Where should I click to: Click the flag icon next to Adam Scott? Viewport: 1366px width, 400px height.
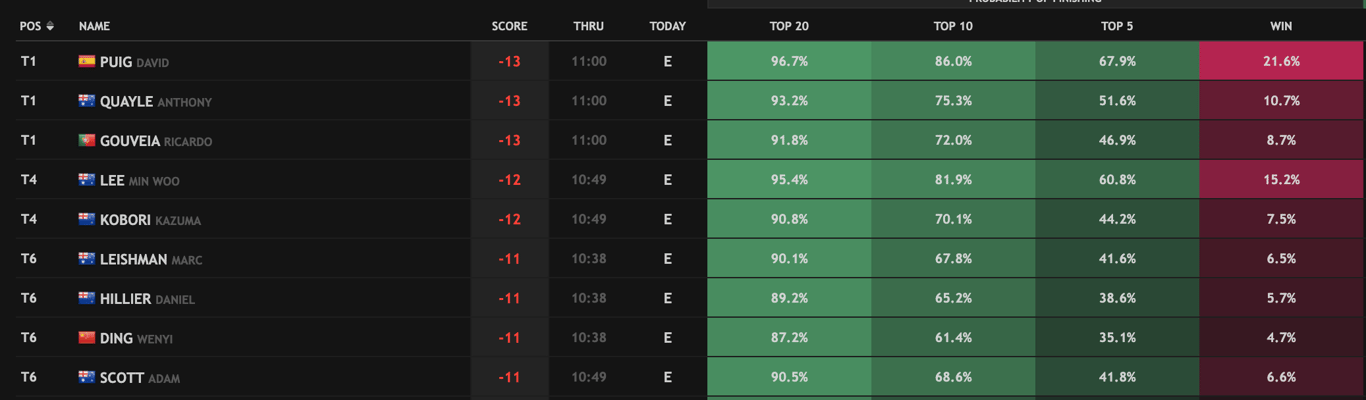coord(87,378)
